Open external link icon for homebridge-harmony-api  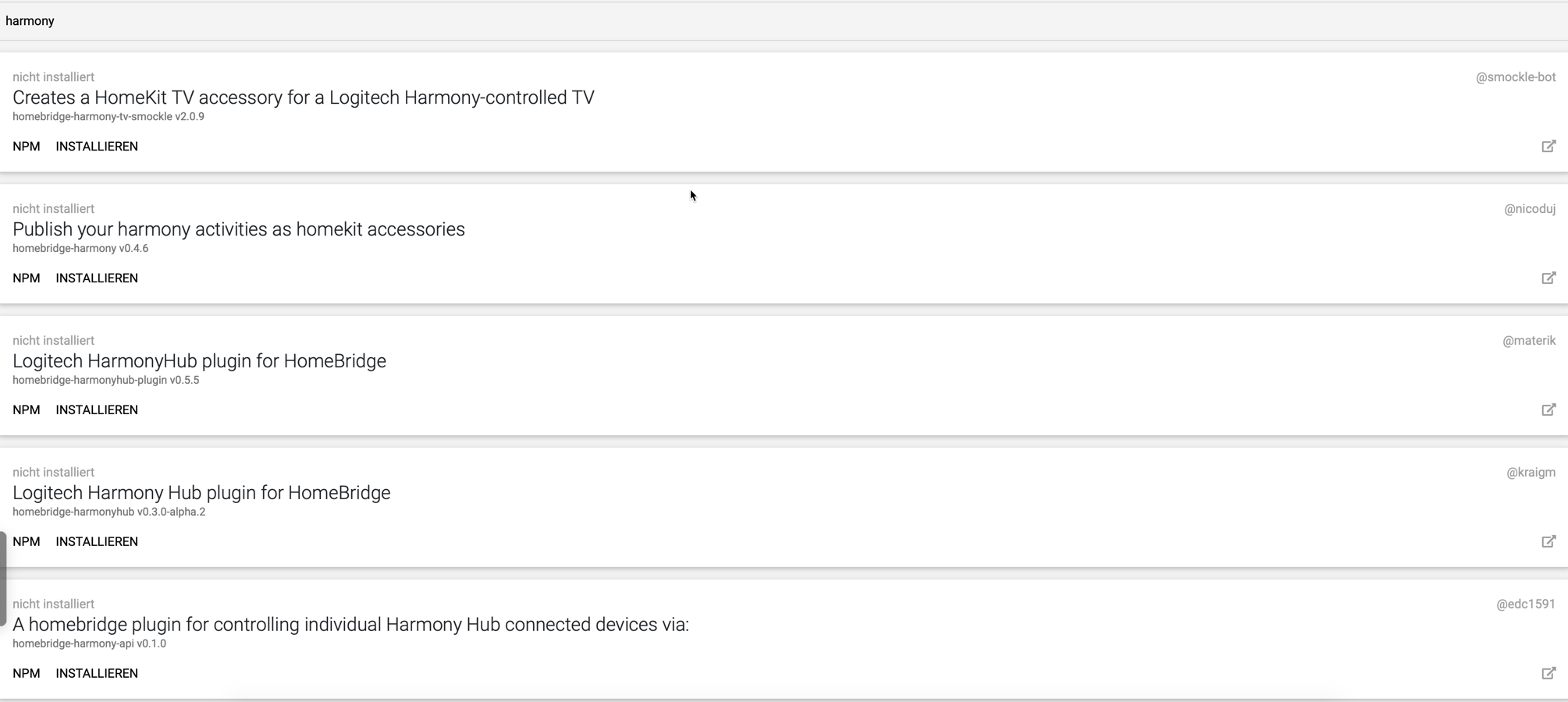pyautogui.click(x=1548, y=674)
